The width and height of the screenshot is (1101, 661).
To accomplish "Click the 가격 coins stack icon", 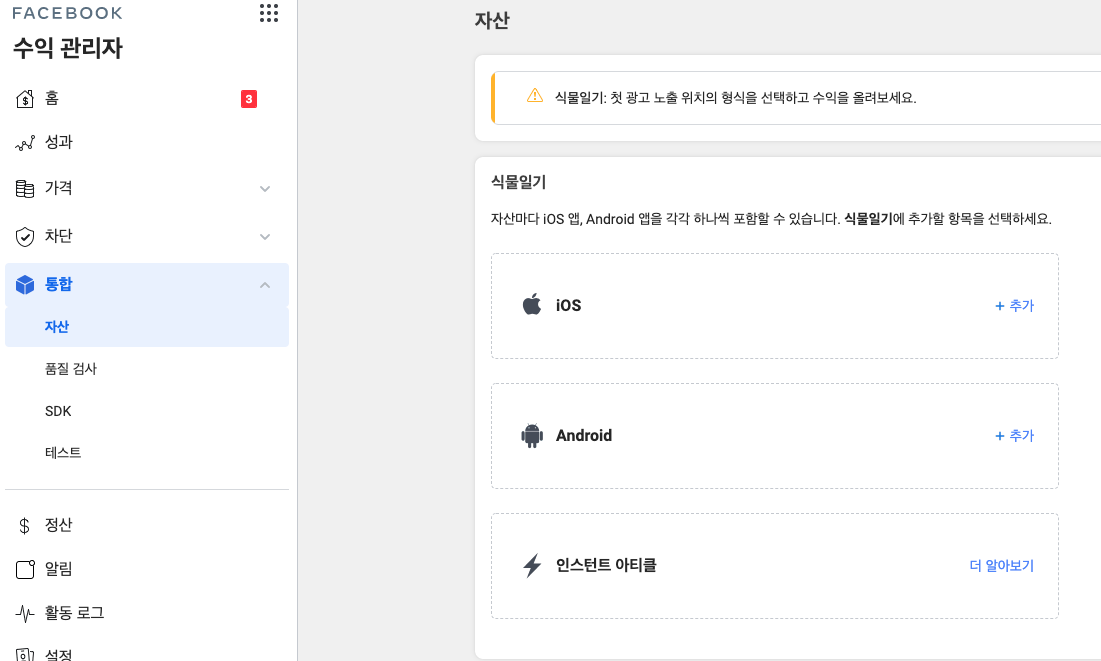I will pyautogui.click(x=25, y=188).
